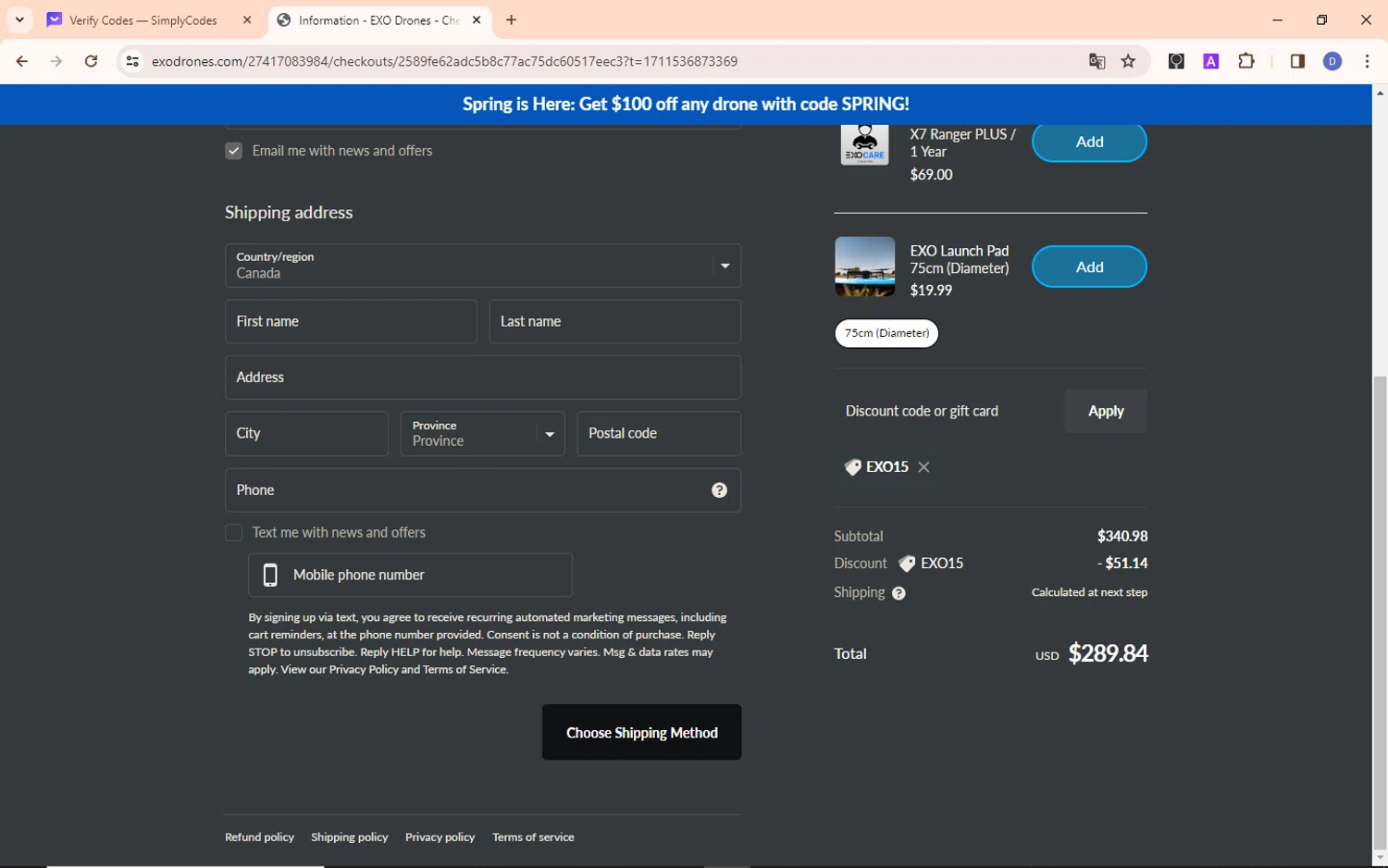The width and height of the screenshot is (1388, 868).
Task: Click the discount amount - $51.14
Action: pyautogui.click(x=1122, y=563)
